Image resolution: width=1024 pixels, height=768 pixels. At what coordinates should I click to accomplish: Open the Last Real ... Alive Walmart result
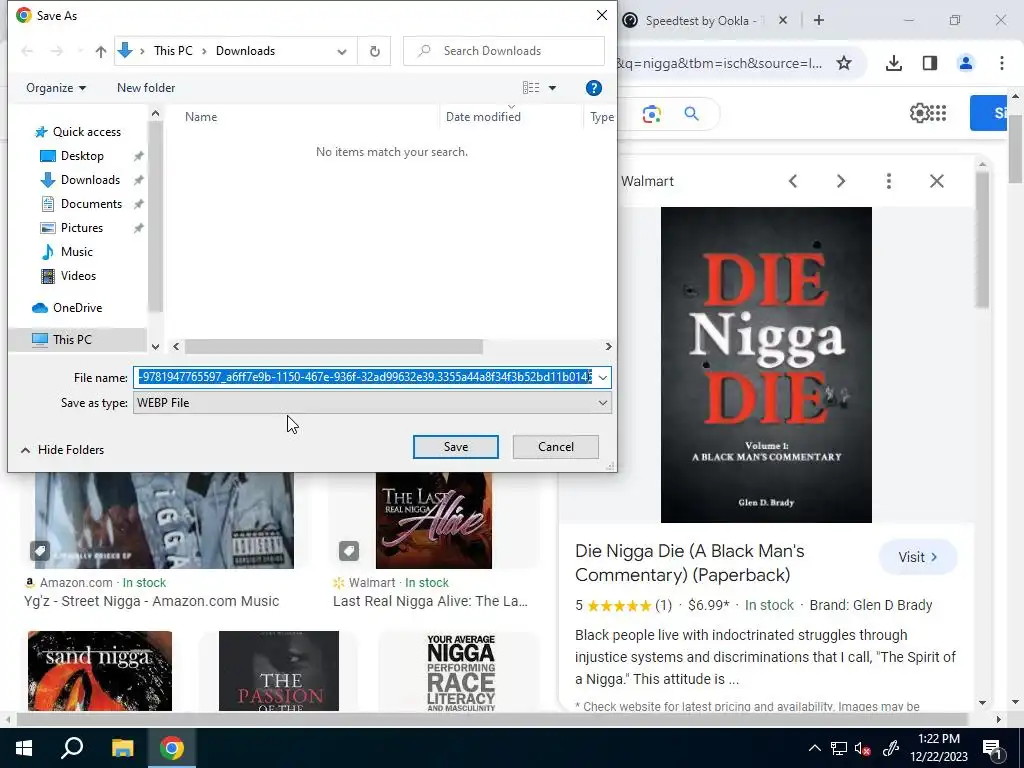430,601
